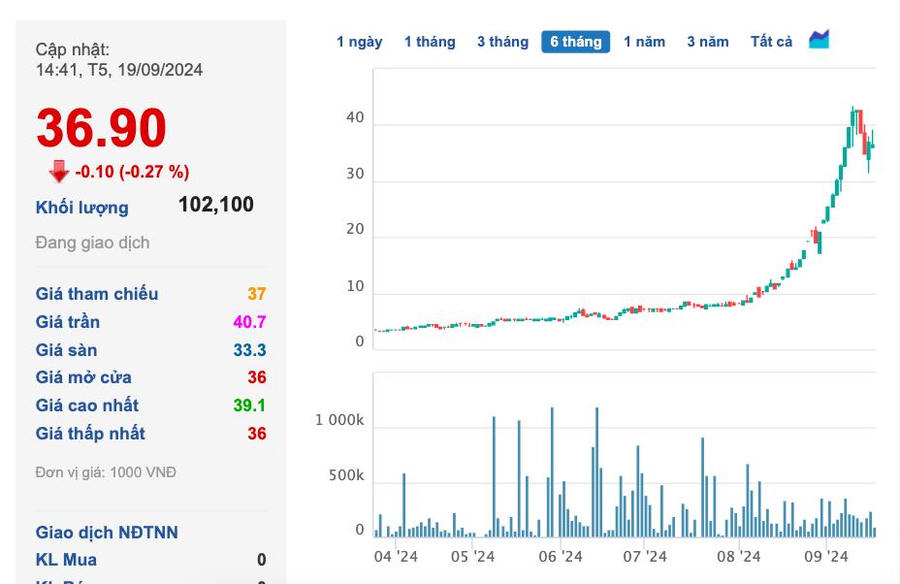Switch chart to area chart type icon
The height and width of the screenshot is (584, 900).
pyautogui.click(x=819, y=40)
